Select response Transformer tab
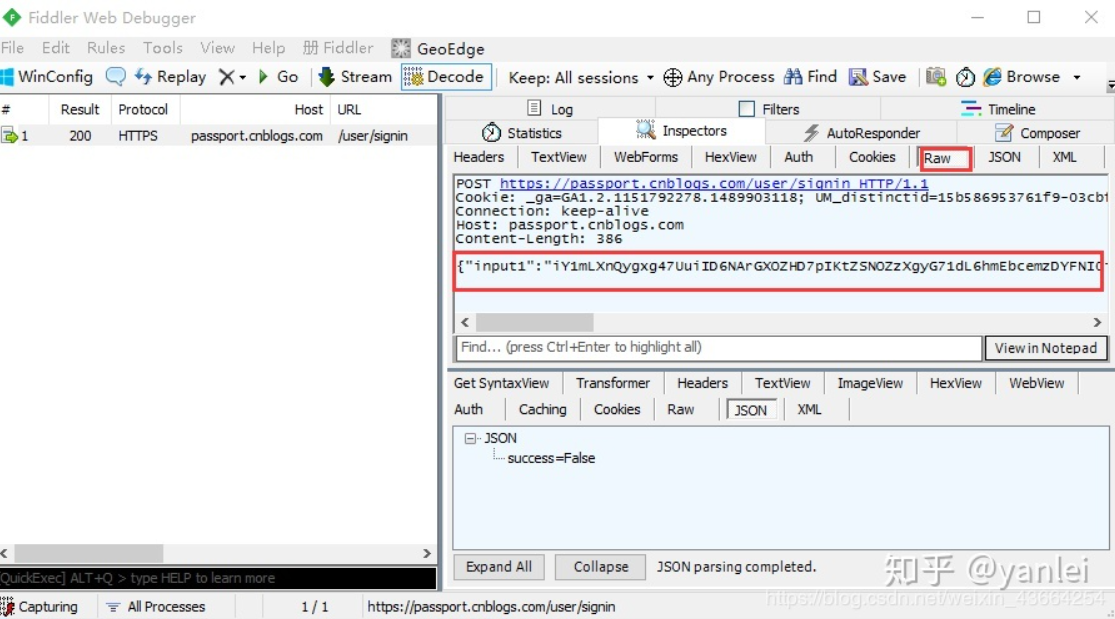This screenshot has width=1115, height=619. point(612,383)
